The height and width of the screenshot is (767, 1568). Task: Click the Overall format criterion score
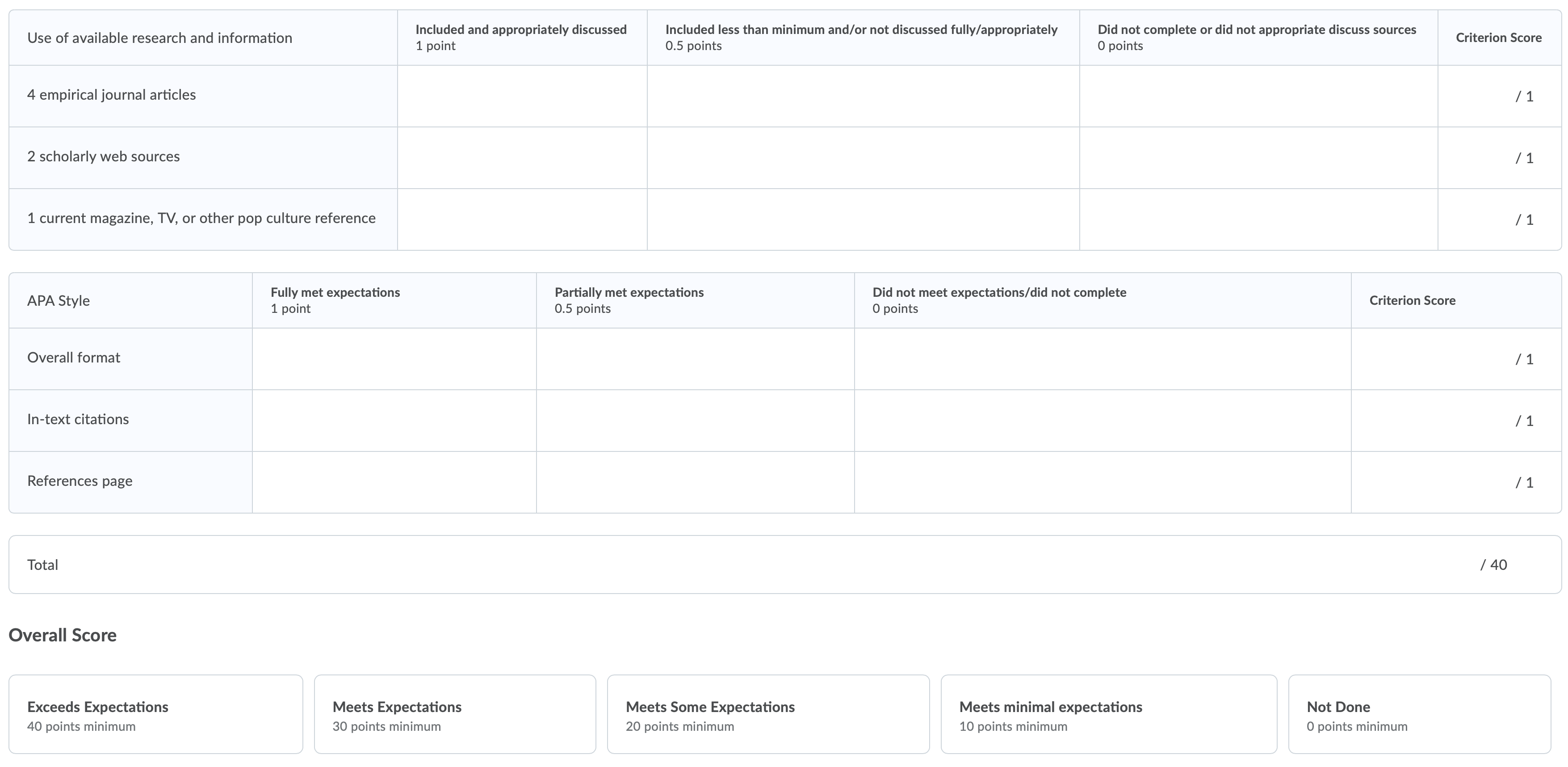[x=1457, y=359]
